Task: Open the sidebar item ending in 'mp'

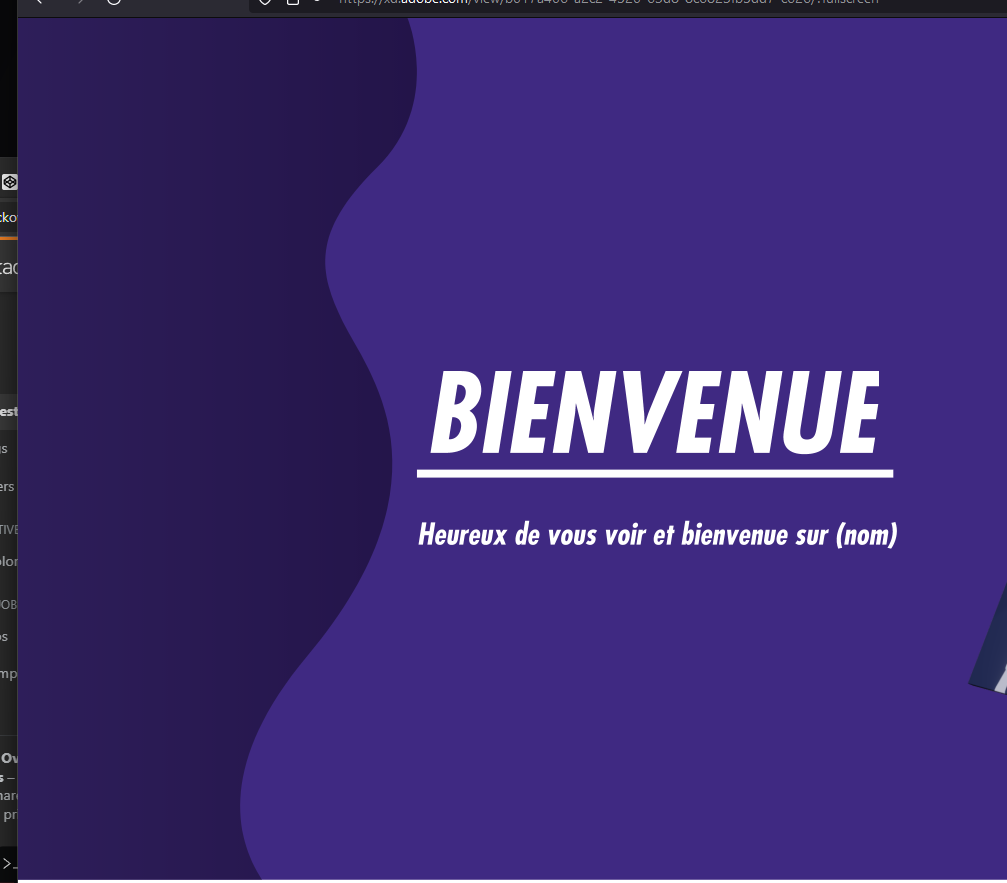Action: coord(8,674)
